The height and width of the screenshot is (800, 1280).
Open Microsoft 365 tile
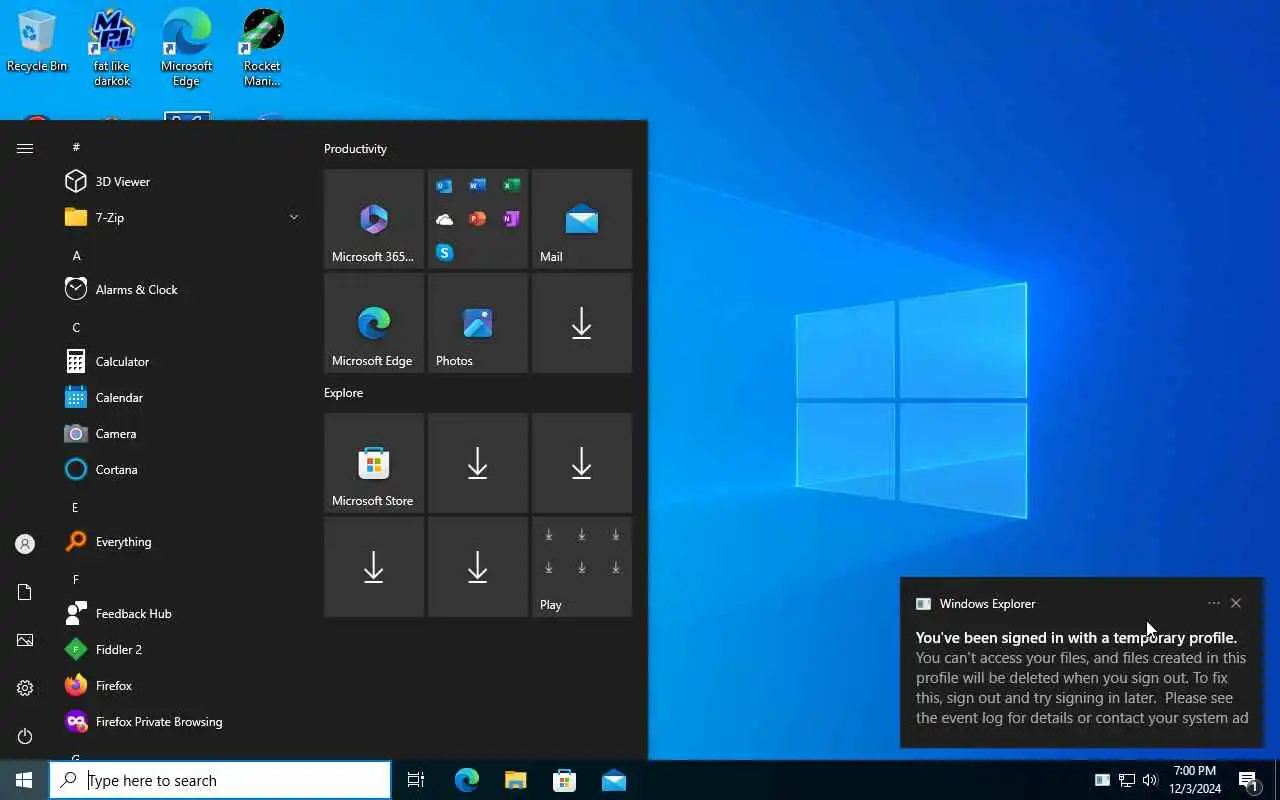(374, 219)
